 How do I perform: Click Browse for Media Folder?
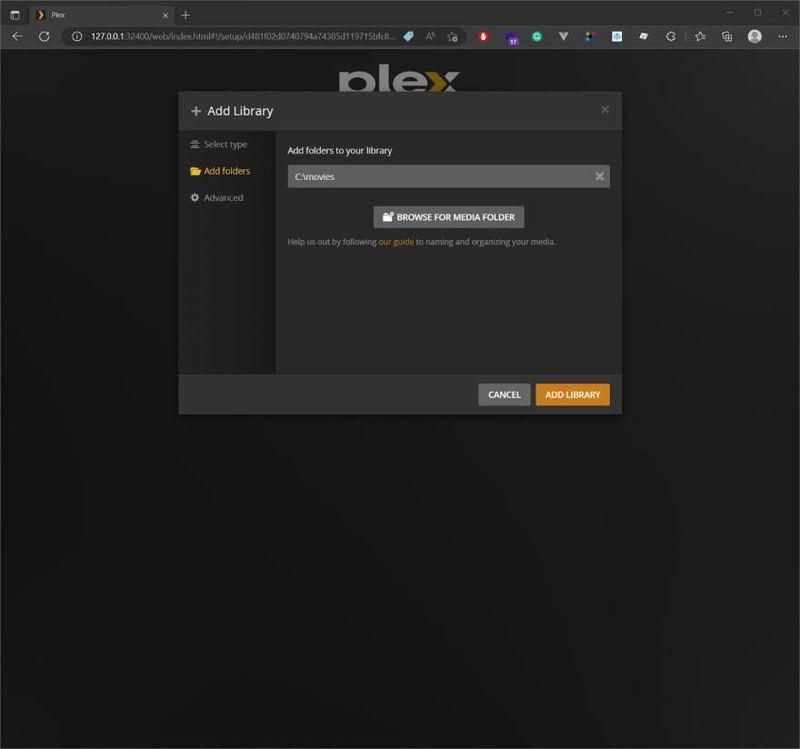pos(448,217)
